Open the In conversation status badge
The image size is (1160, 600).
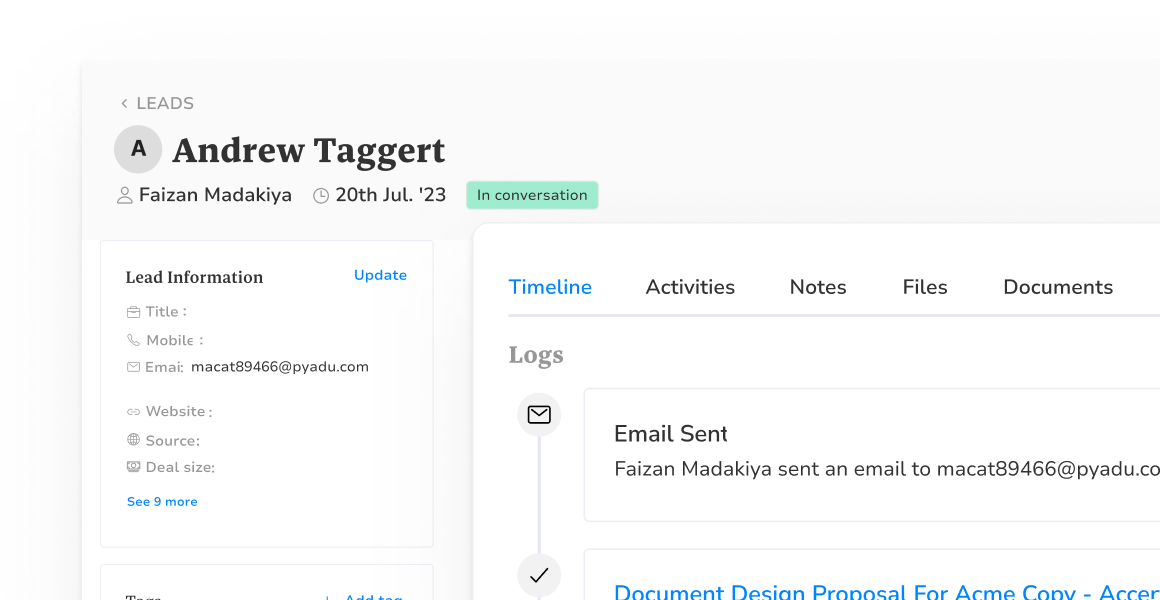[x=532, y=195]
